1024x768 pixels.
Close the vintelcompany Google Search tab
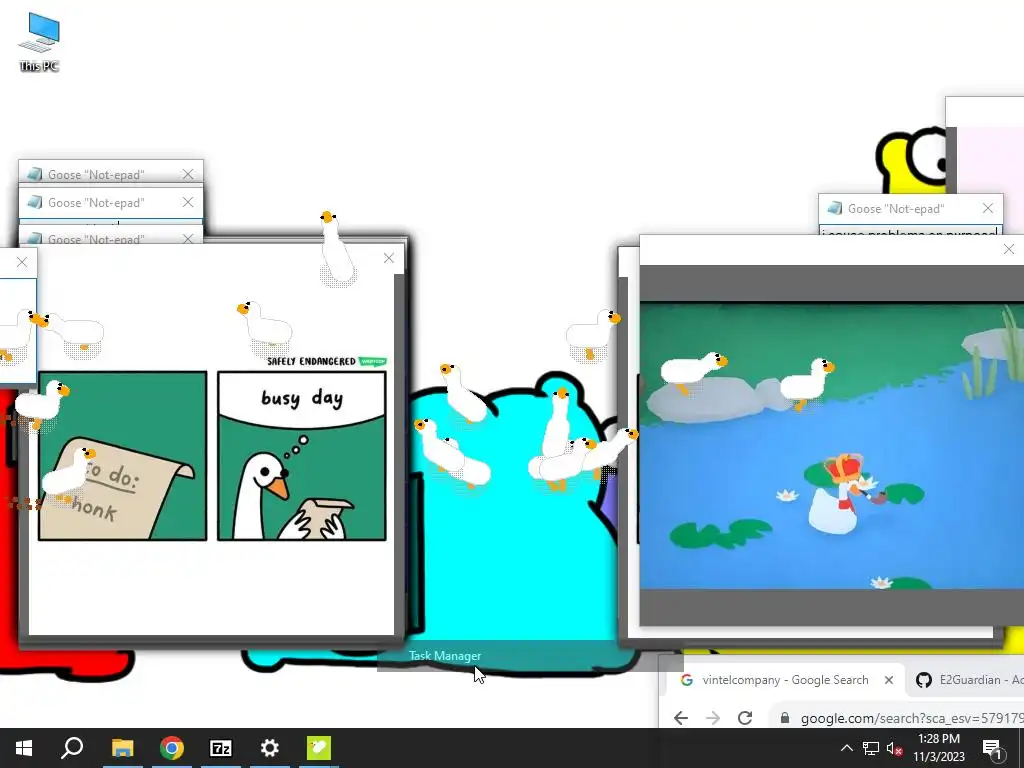tap(889, 680)
